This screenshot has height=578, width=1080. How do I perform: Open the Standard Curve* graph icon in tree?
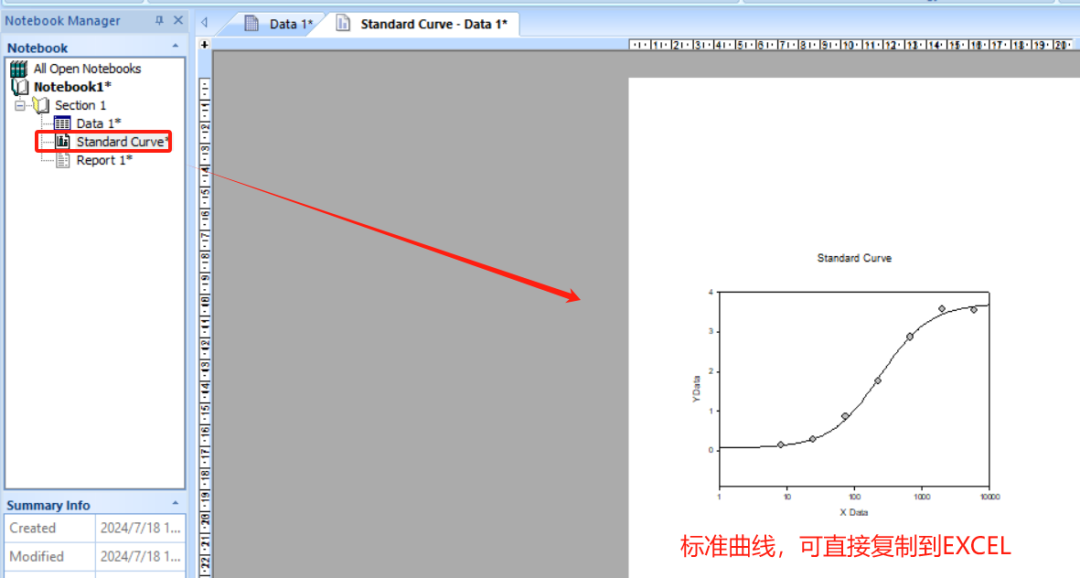pyautogui.click(x=63, y=141)
